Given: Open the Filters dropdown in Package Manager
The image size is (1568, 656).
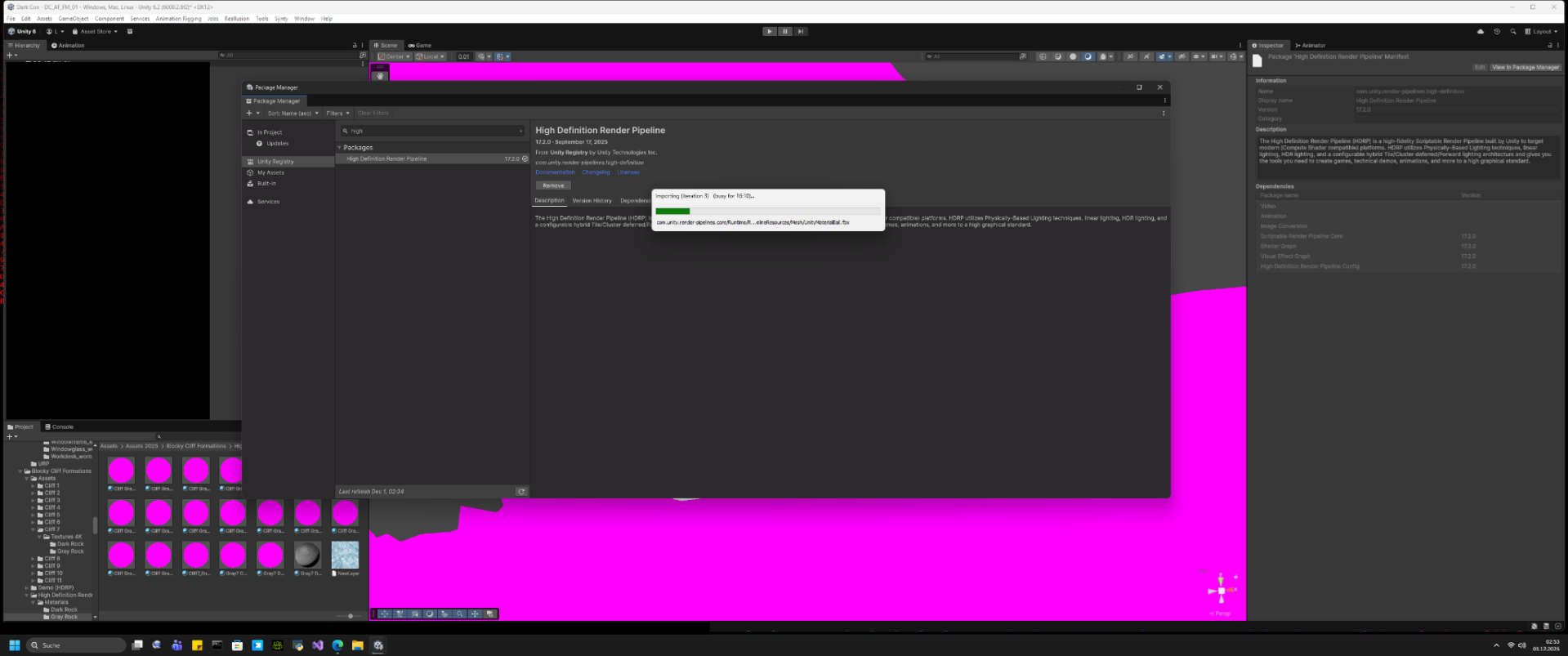Looking at the screenshot, I should point(337,113).
